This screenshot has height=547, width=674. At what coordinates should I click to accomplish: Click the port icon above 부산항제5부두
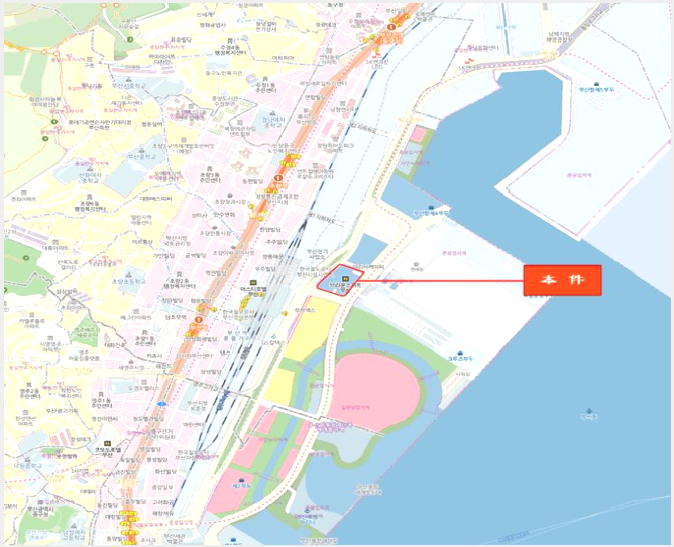(596, 84)
